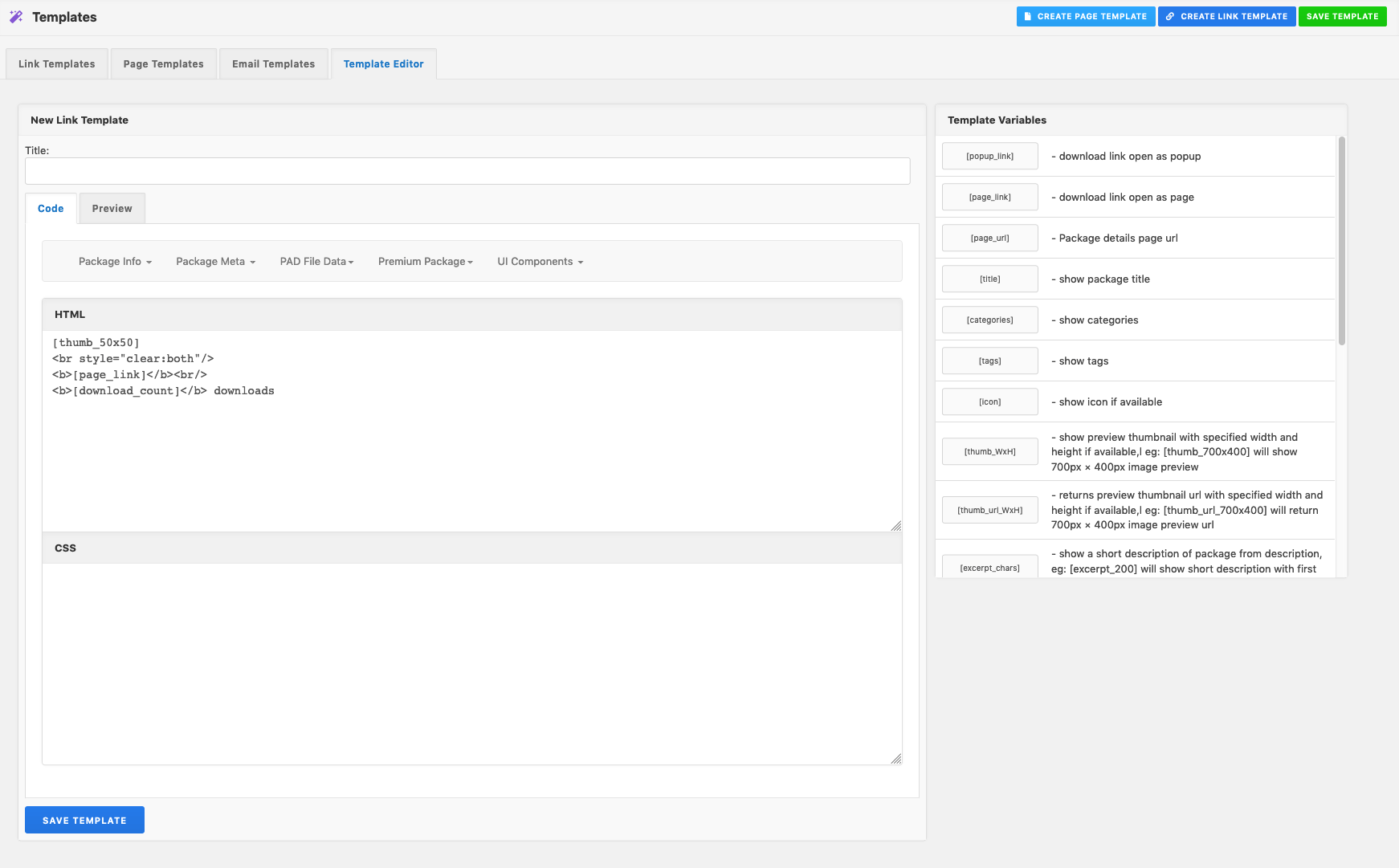Screen dimensions: 1399x868
Task: Select the [popup_link] variable chip
Action: tap(989, 156)
